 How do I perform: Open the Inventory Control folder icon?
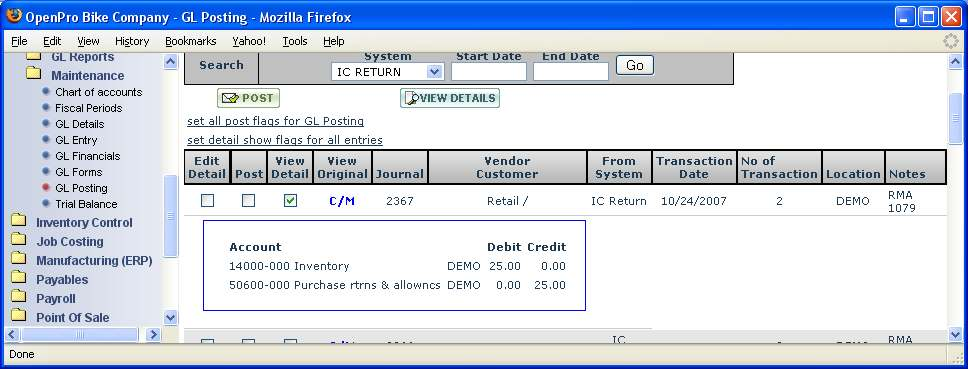19,221
